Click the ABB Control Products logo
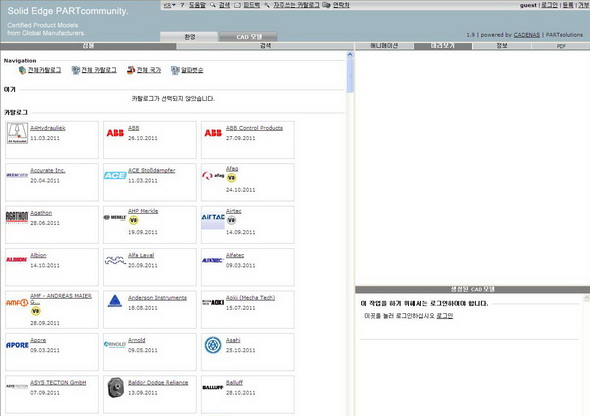 [x=213, y=133]
